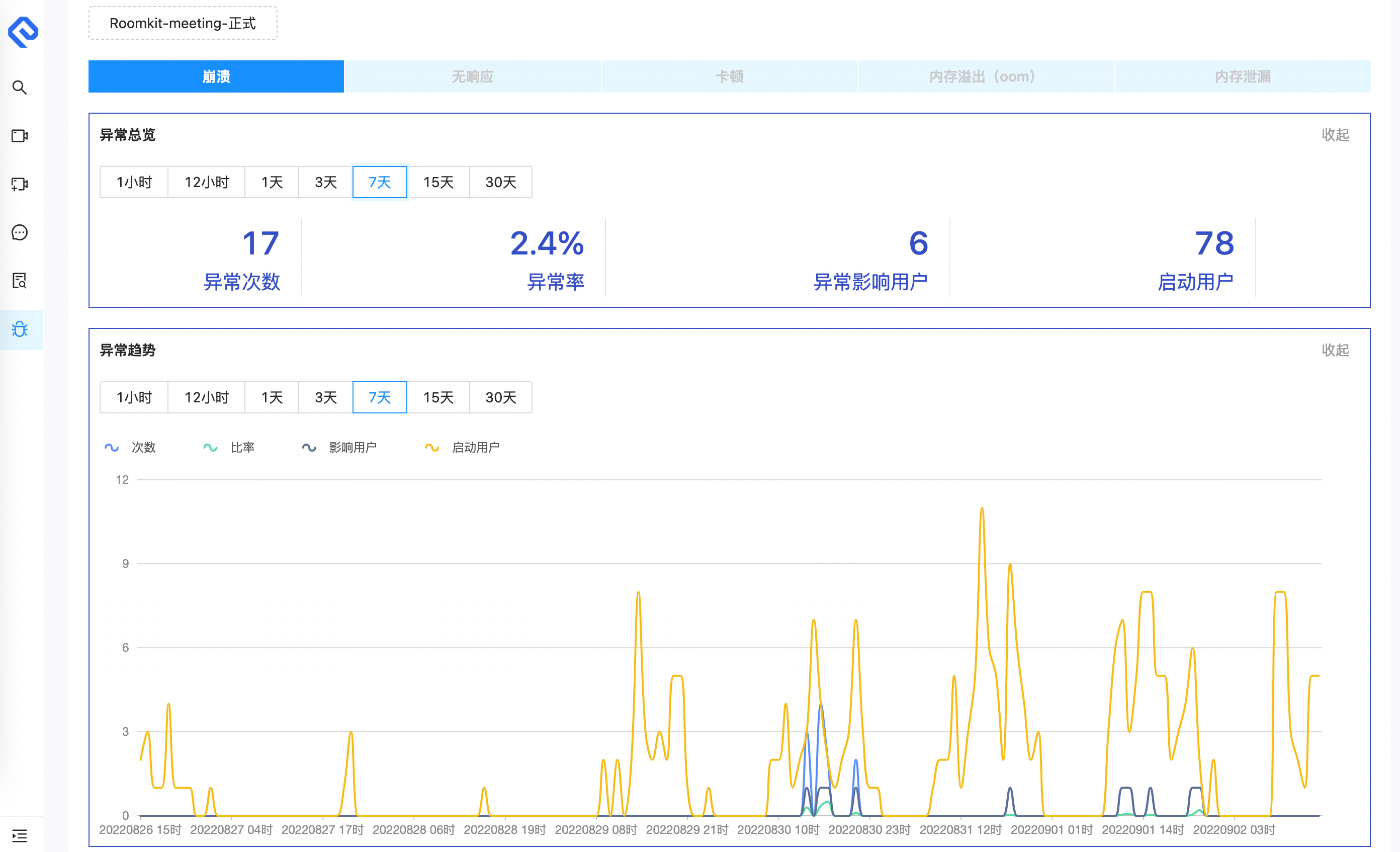Viewport: 1400px width, 852px height.
Task: Select 15天 range in 异常趋势
Action: click(439, 397)
